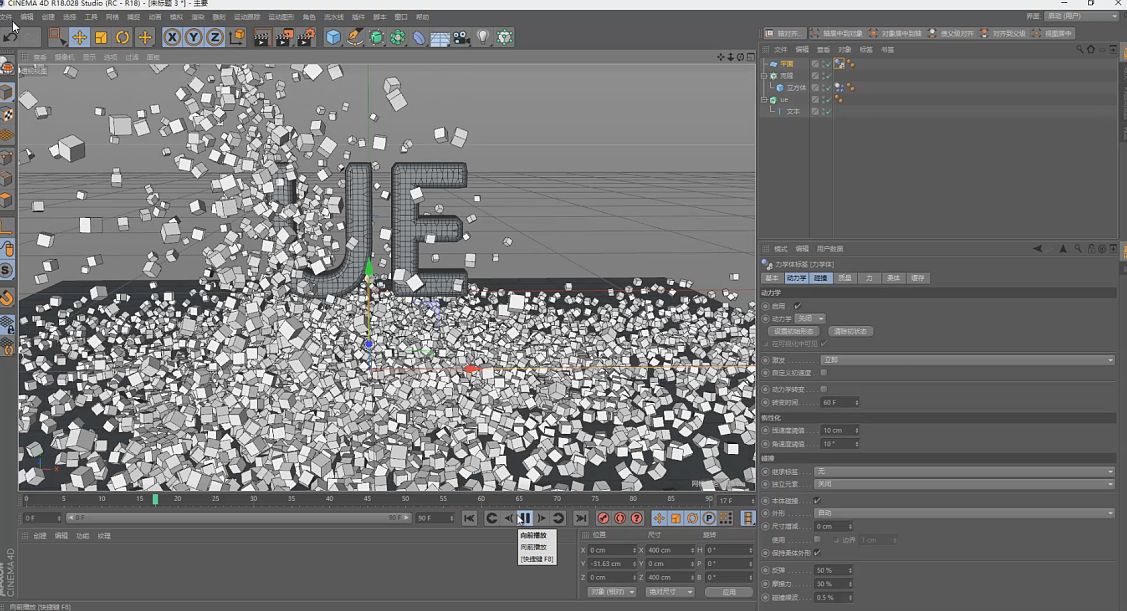1127x611 pixels.
Task: Click the 视图居中 button
Action: (1052, 33)
